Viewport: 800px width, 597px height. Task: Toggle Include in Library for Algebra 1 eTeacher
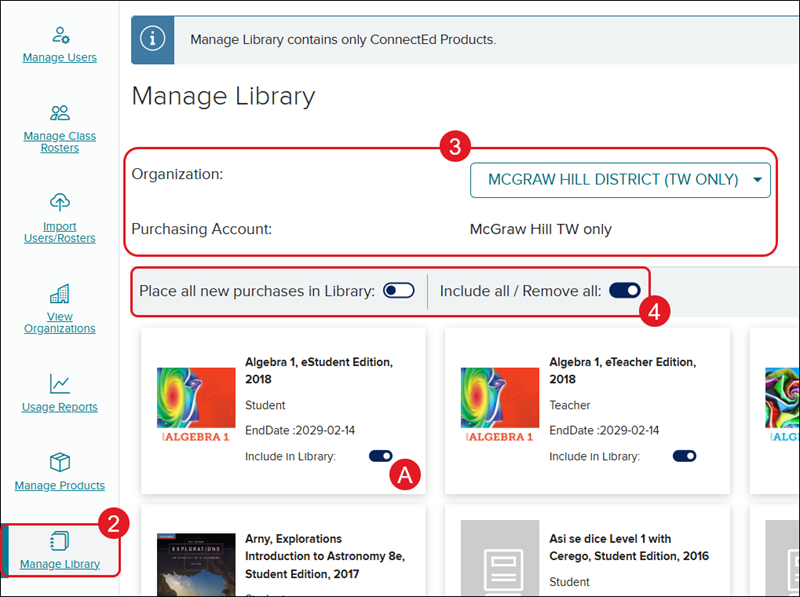point(685,456)
